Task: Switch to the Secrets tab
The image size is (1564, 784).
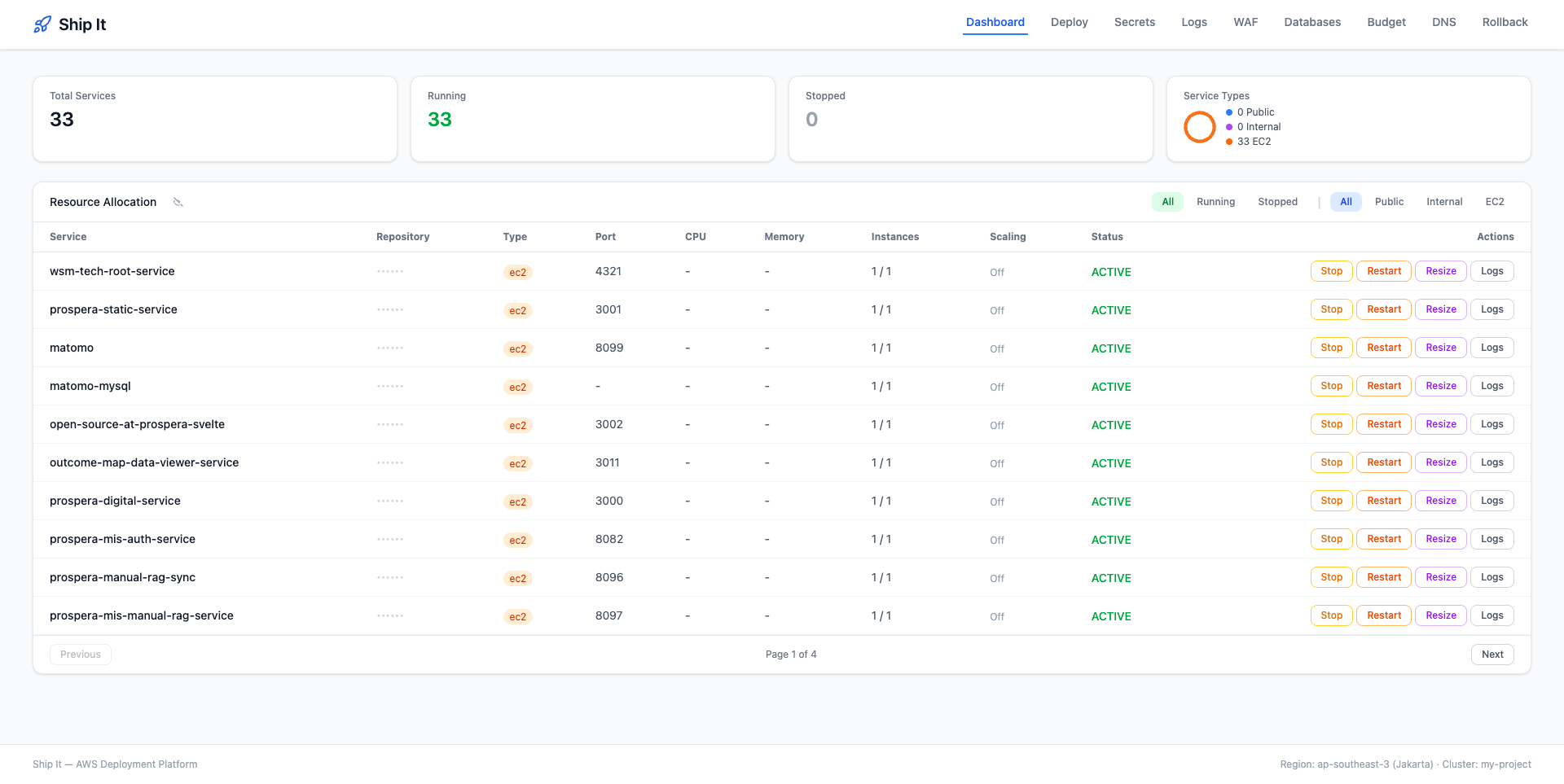Action: click(x=1134, y=22)
